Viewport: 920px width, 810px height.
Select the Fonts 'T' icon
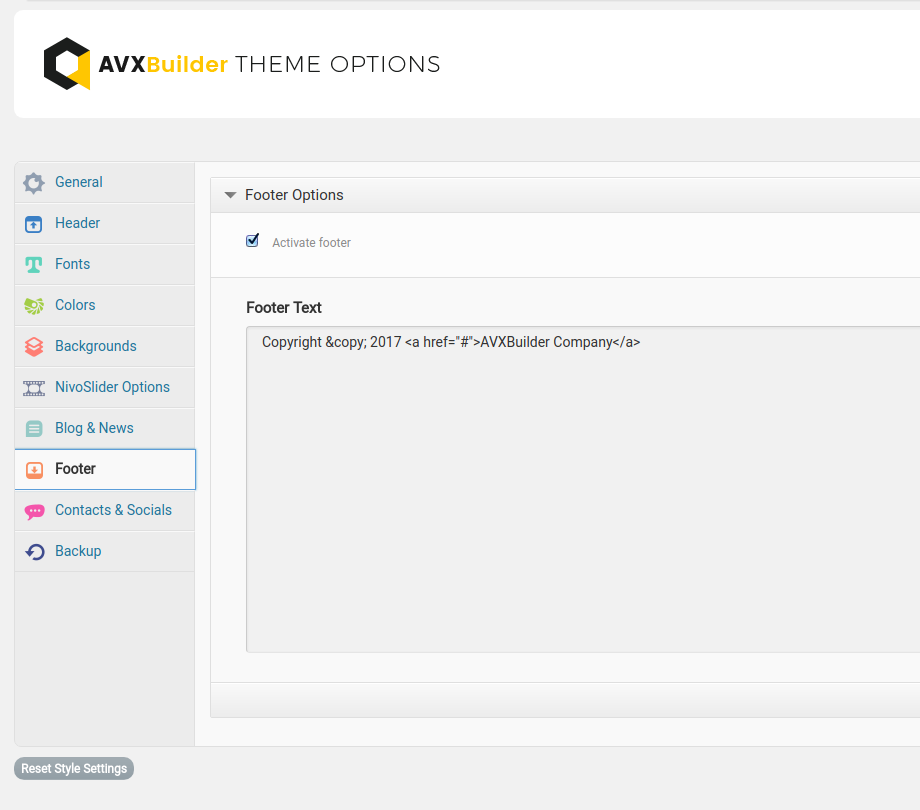(x=34, y=264)
